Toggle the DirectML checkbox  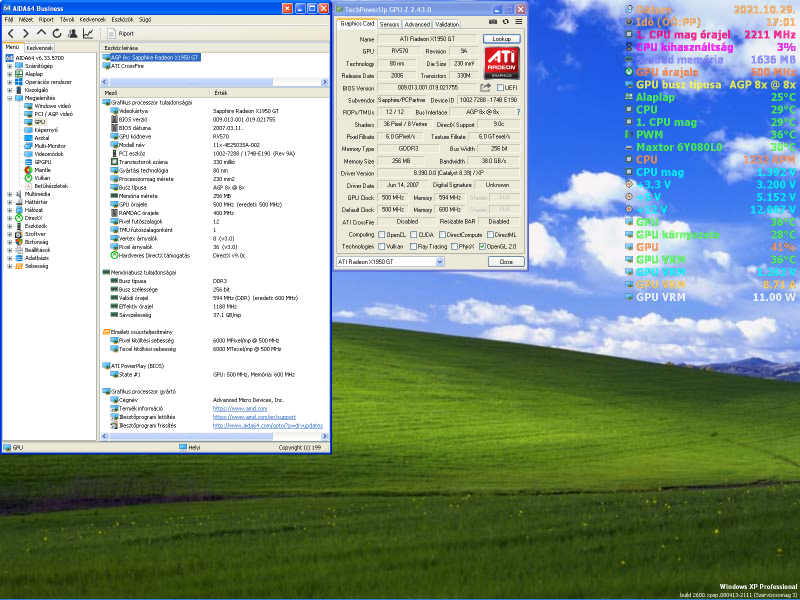pyautogui.click(x=490, y=235)
